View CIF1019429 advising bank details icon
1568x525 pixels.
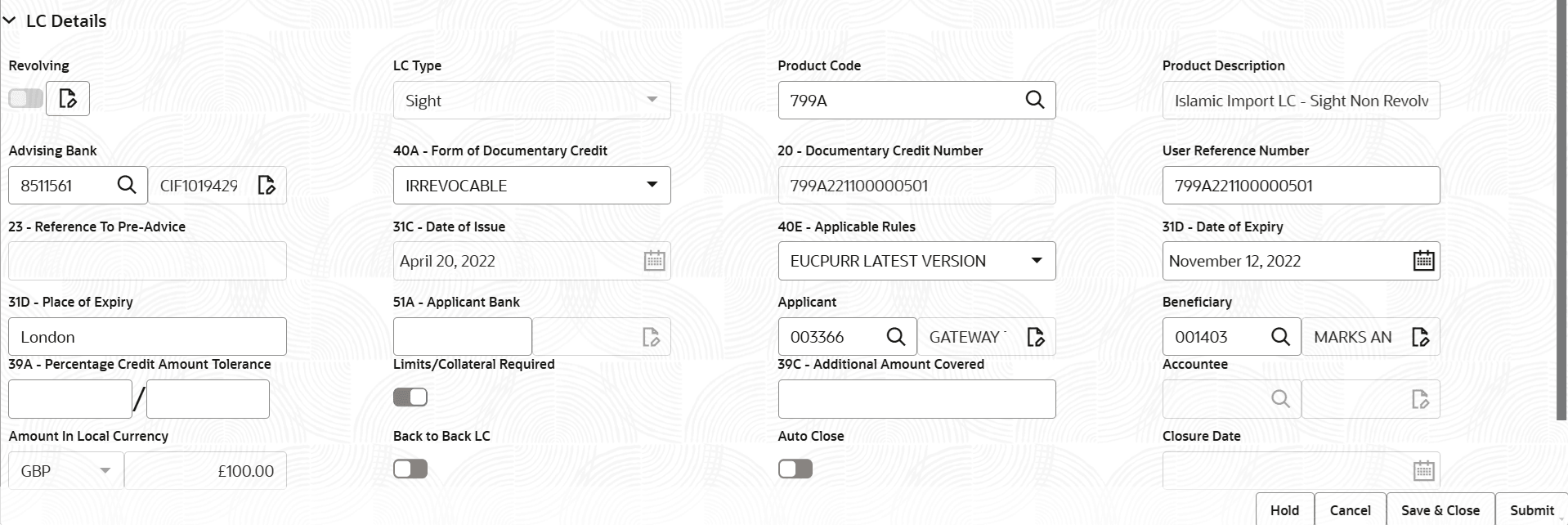pyautogui.click(x=266, y=185)
